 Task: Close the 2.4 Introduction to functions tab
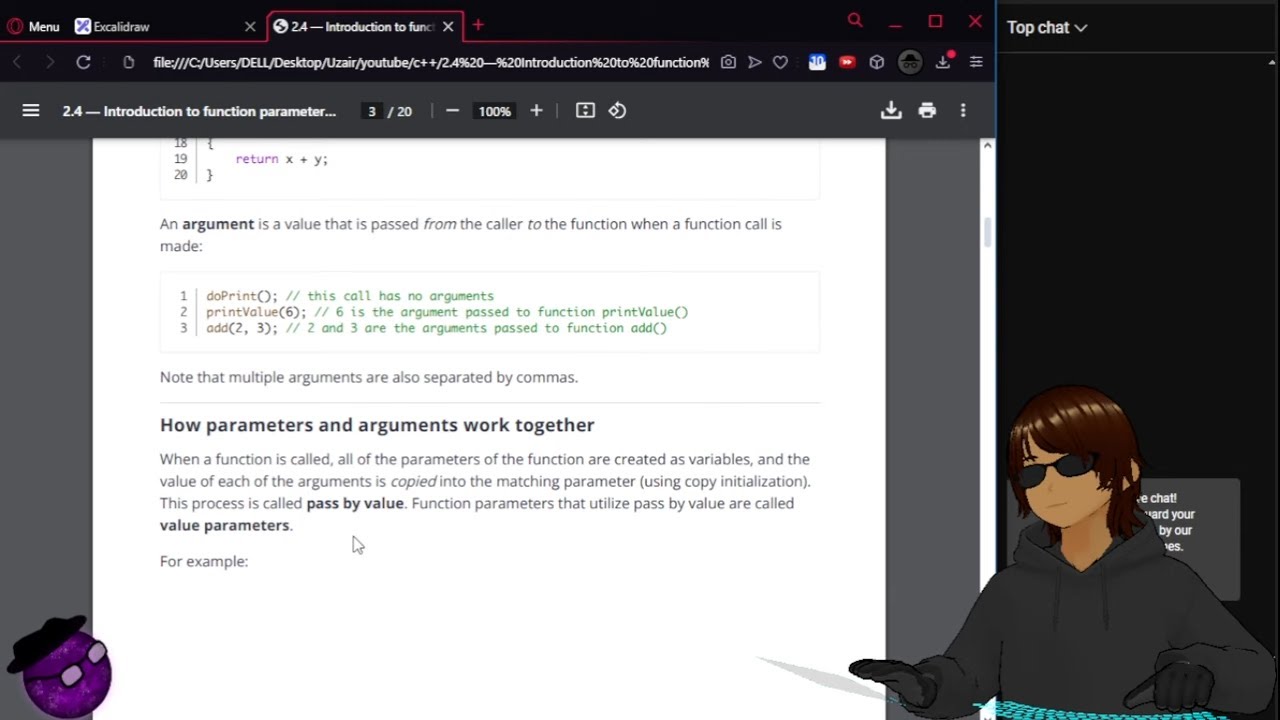(448, 27)
